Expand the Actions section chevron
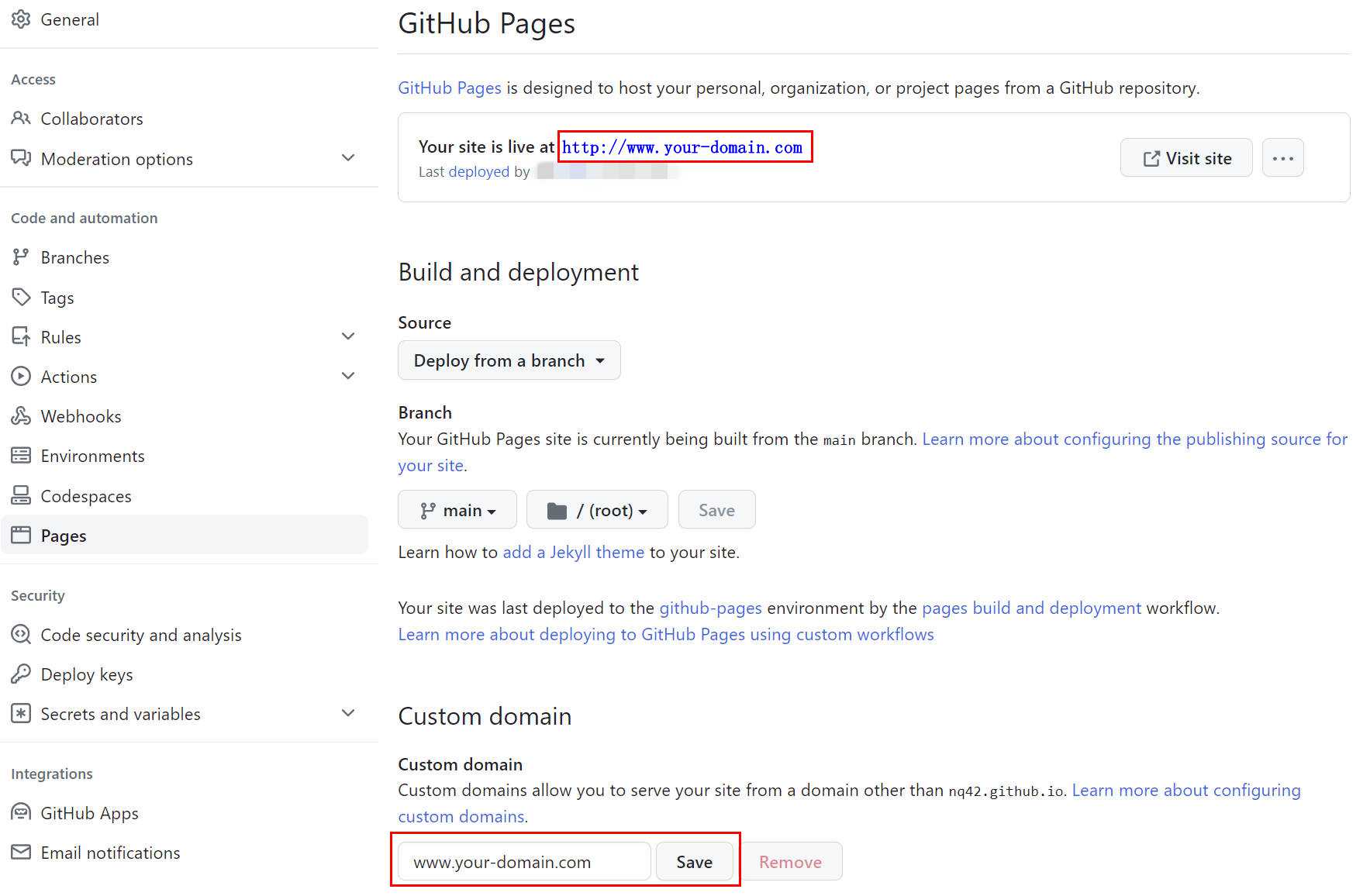This screenshot has width=1370, height=896. tap(348, 376)
